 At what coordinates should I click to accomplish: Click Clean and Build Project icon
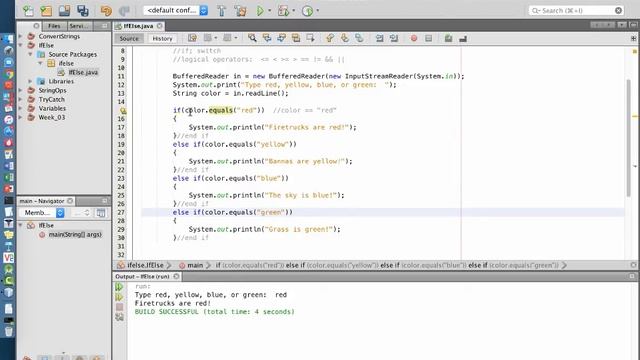240,11
